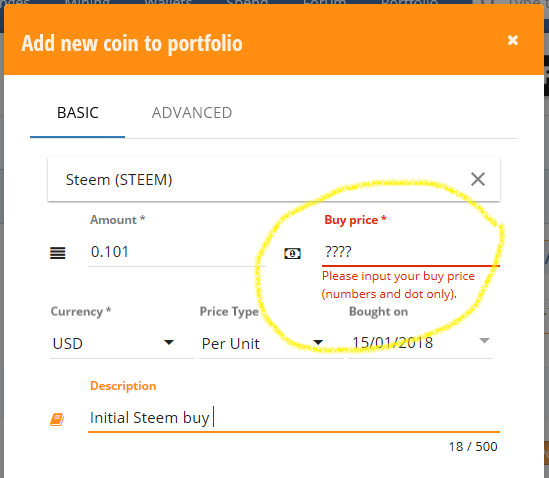Click the 15/01/2018 date value
Image resolution: width=549 pixels, height=478 pixels.
click(x=392, y=342)
